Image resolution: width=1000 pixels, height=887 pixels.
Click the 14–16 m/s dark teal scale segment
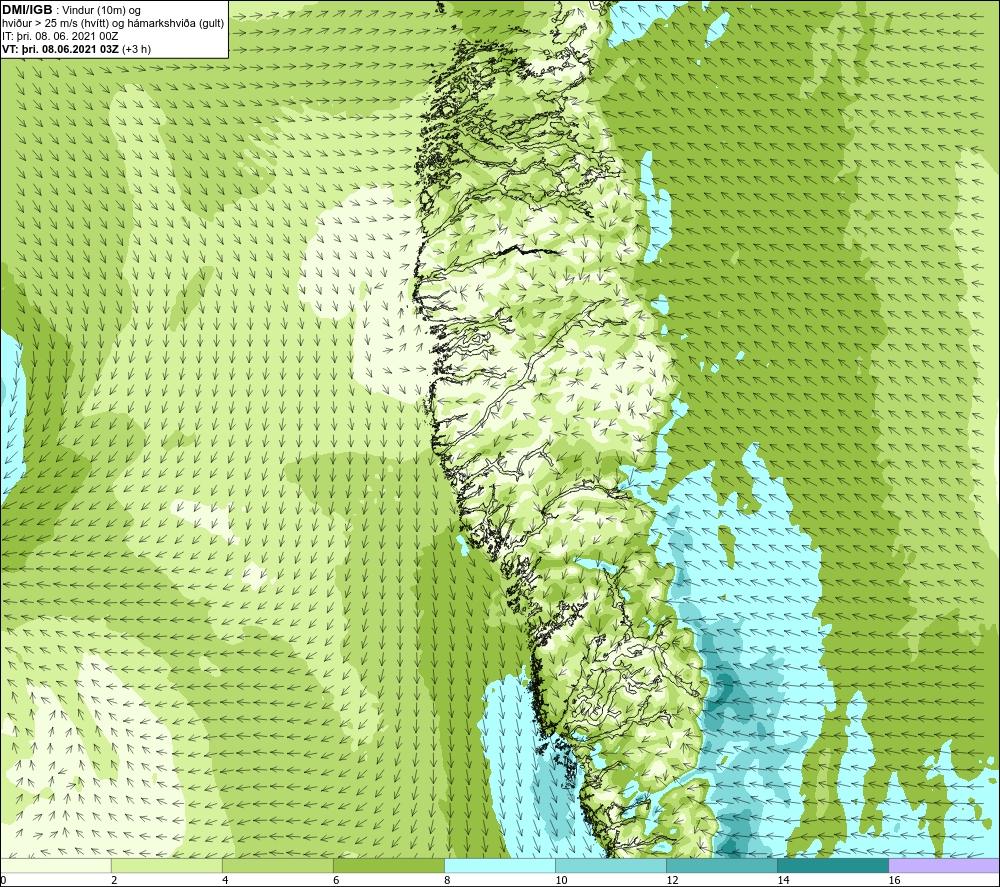832,865
